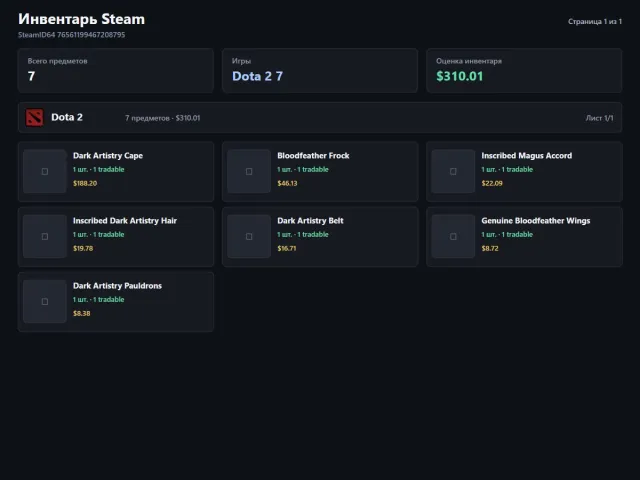This screenshot has width=640, height=480.
Task: Open Bloodfeather Frock image placeholder
Action: [x=249, y=171]
